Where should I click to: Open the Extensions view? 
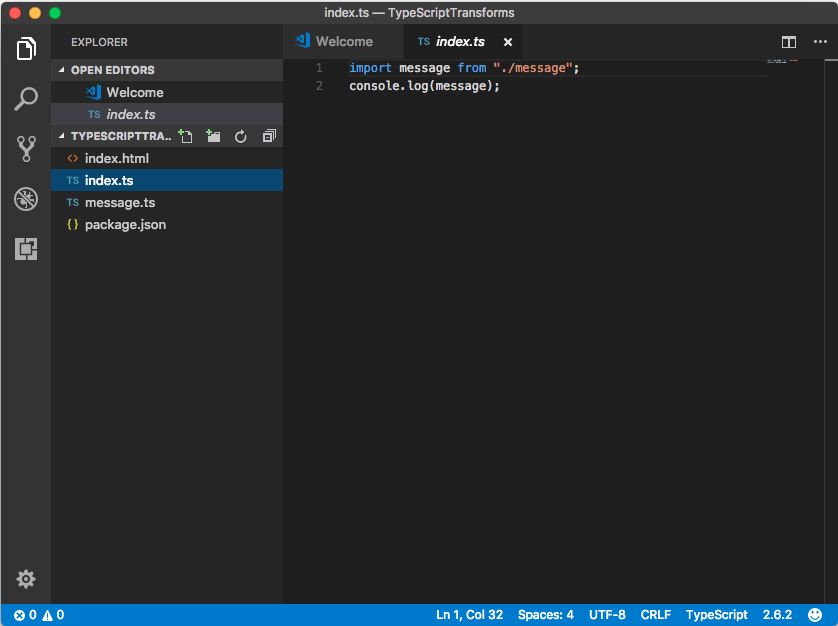click(x=26, y=249)
